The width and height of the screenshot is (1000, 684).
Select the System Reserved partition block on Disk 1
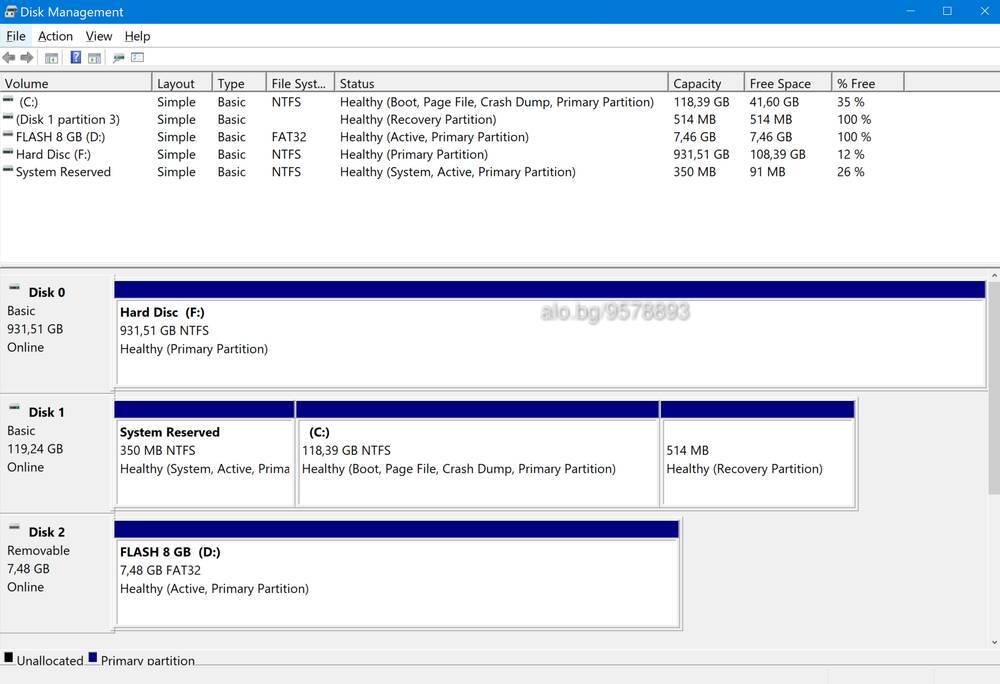[x=205, y=454]
